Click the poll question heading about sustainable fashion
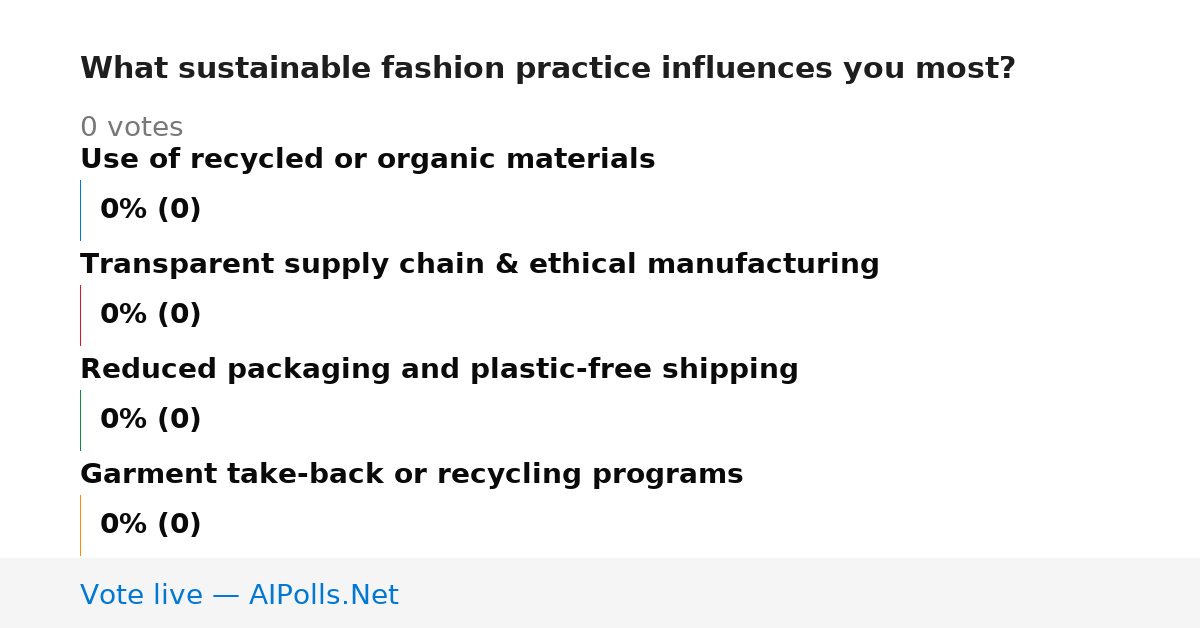Screen dimensions: 1200x628 click(x=547, y=69)
